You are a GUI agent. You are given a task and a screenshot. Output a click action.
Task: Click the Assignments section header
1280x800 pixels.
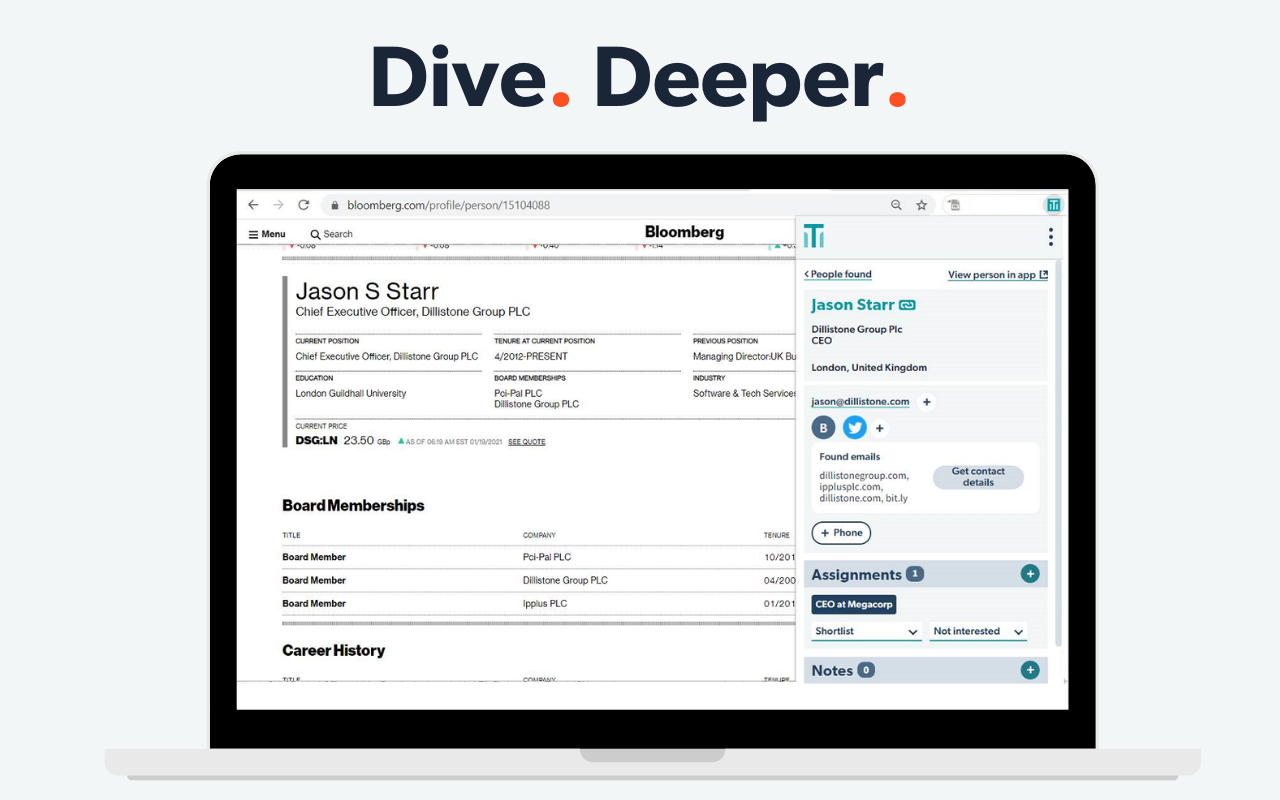point(925,574)
